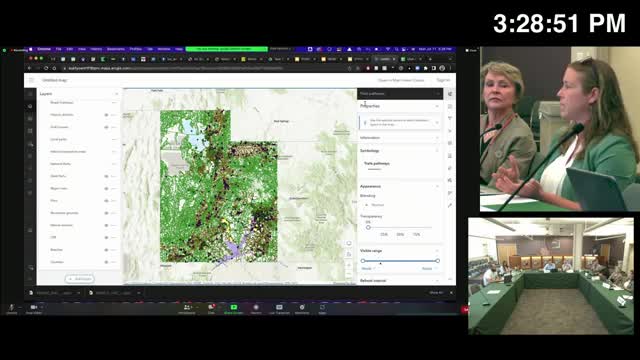Click Zoom Record button

pos(256,309)
